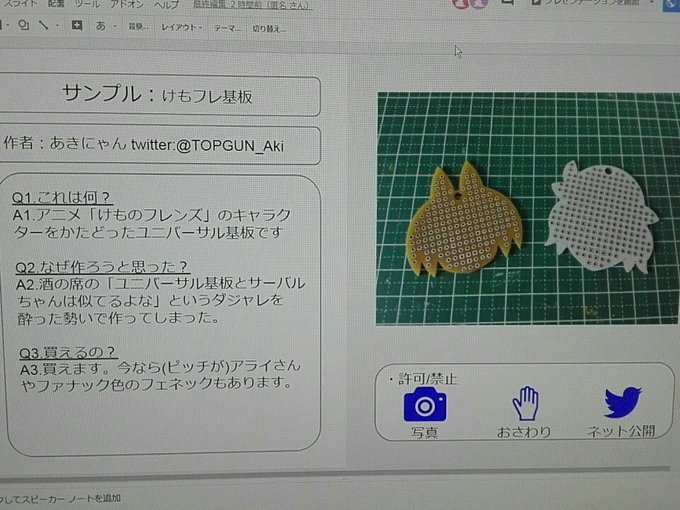The height and width of the screenshot is (510, 680).
Task: Open the レイアウト dropdown
Action: pos(182,27)
